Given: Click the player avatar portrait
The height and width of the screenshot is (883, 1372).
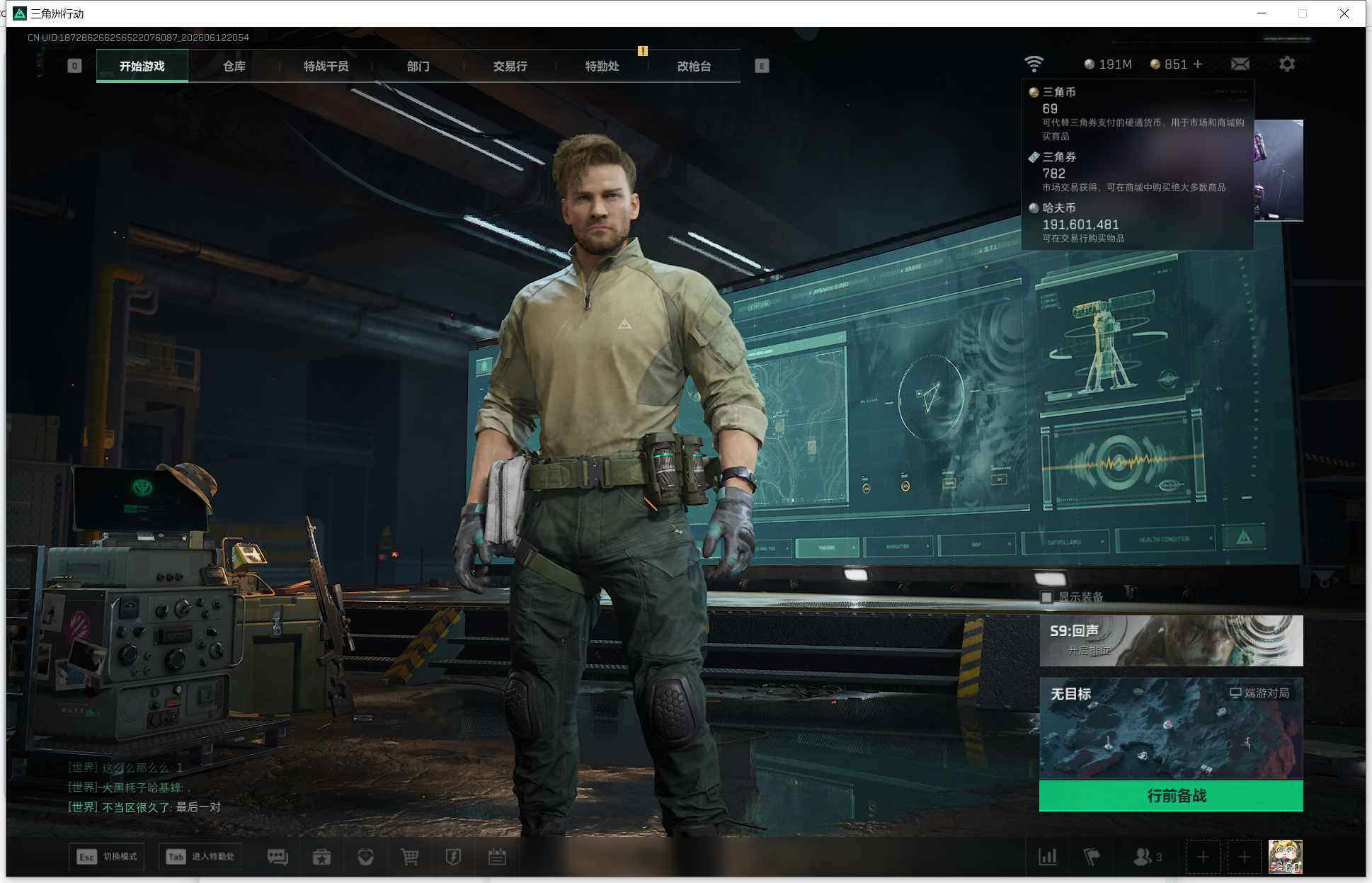Looking at the screenshot, I should coord(1285,857).
